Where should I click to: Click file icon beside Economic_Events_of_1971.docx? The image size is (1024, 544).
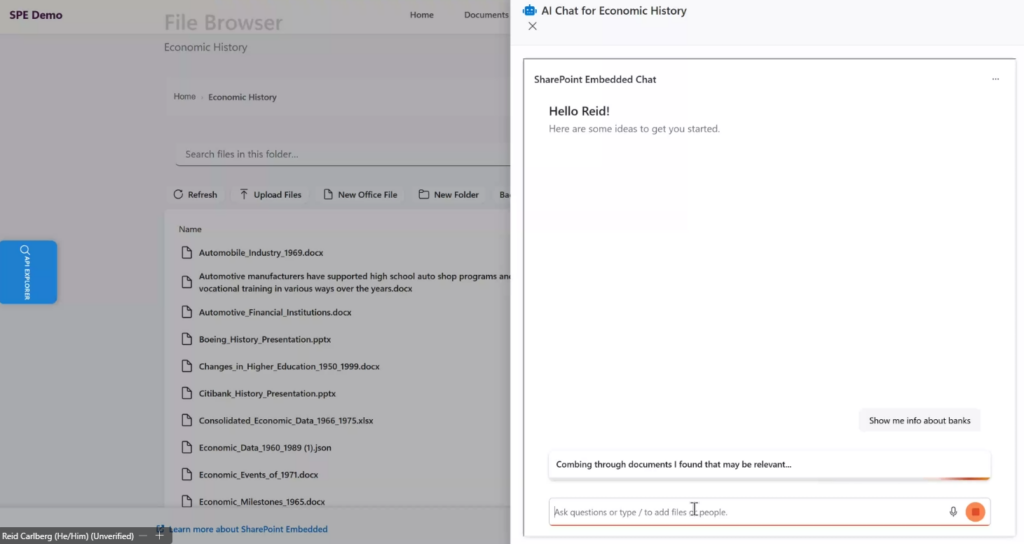(187, 475)
